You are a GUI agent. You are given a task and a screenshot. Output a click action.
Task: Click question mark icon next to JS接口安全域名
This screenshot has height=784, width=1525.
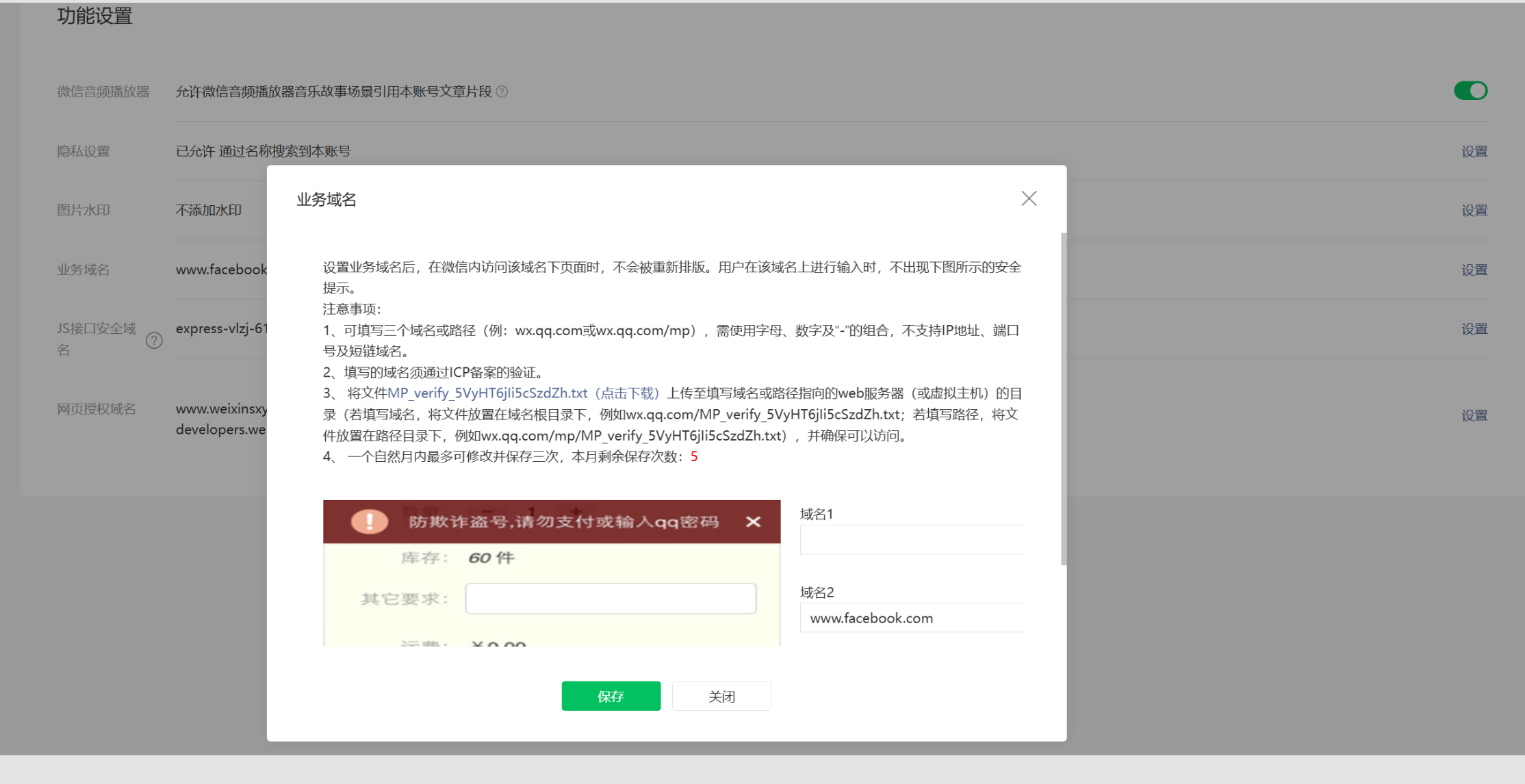click(x=155, y=340)
